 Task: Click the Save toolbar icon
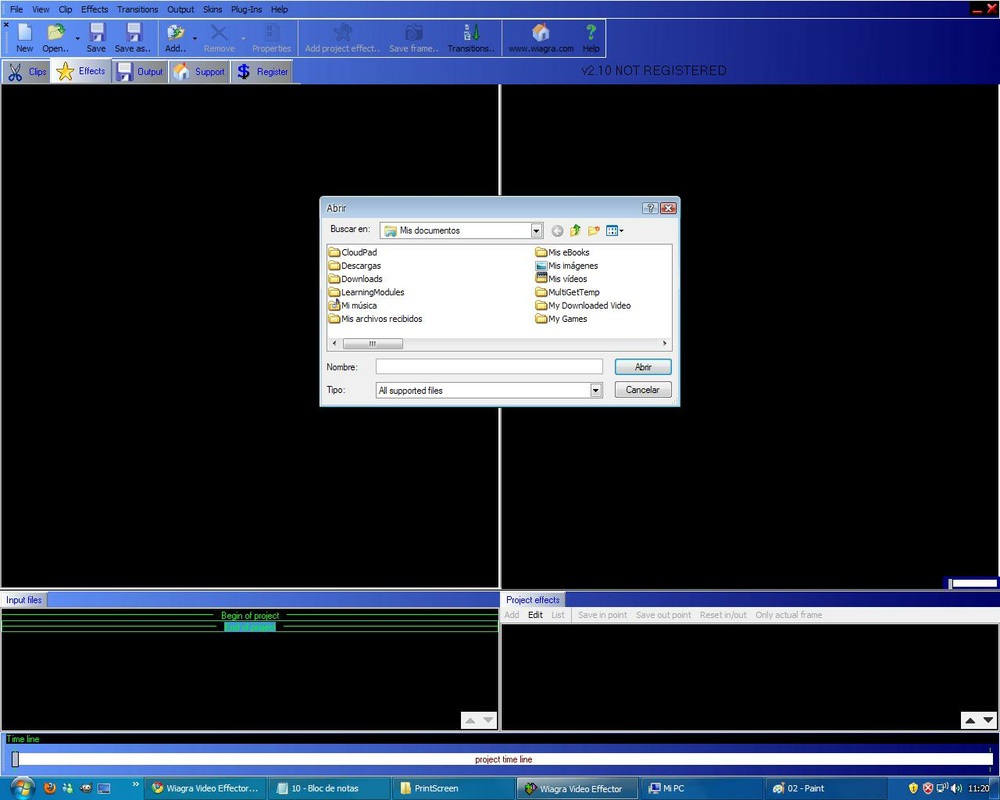96,33
